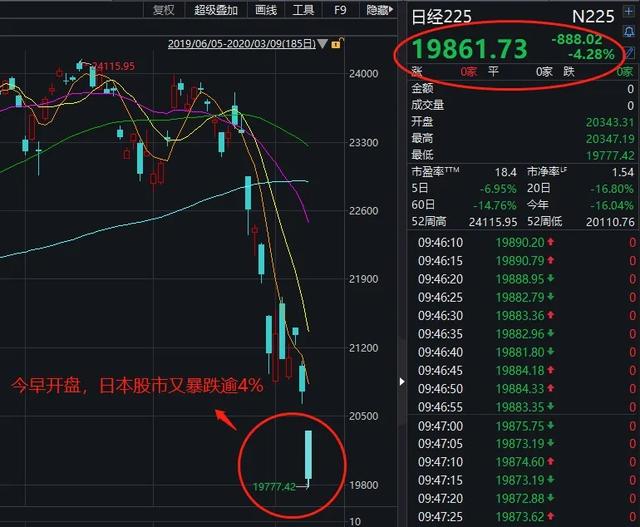Open the 工具 tools menu
640x527 pixels.
[303, 10]
